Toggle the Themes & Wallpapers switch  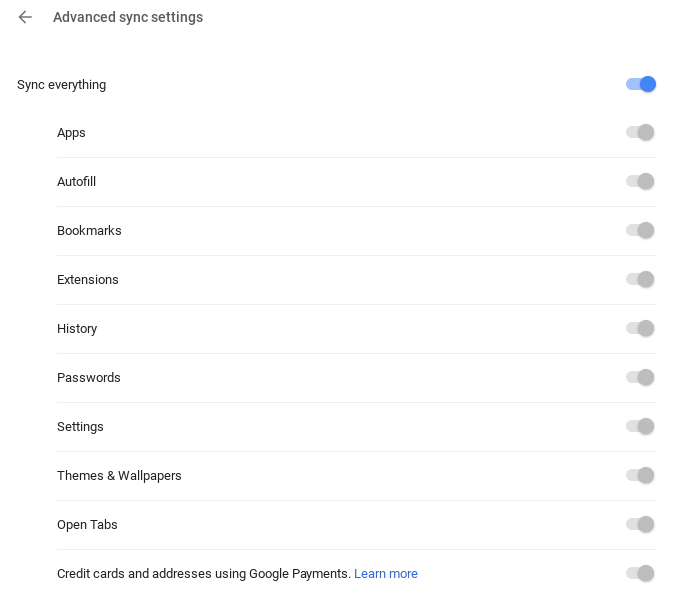[x=640, y=475]
